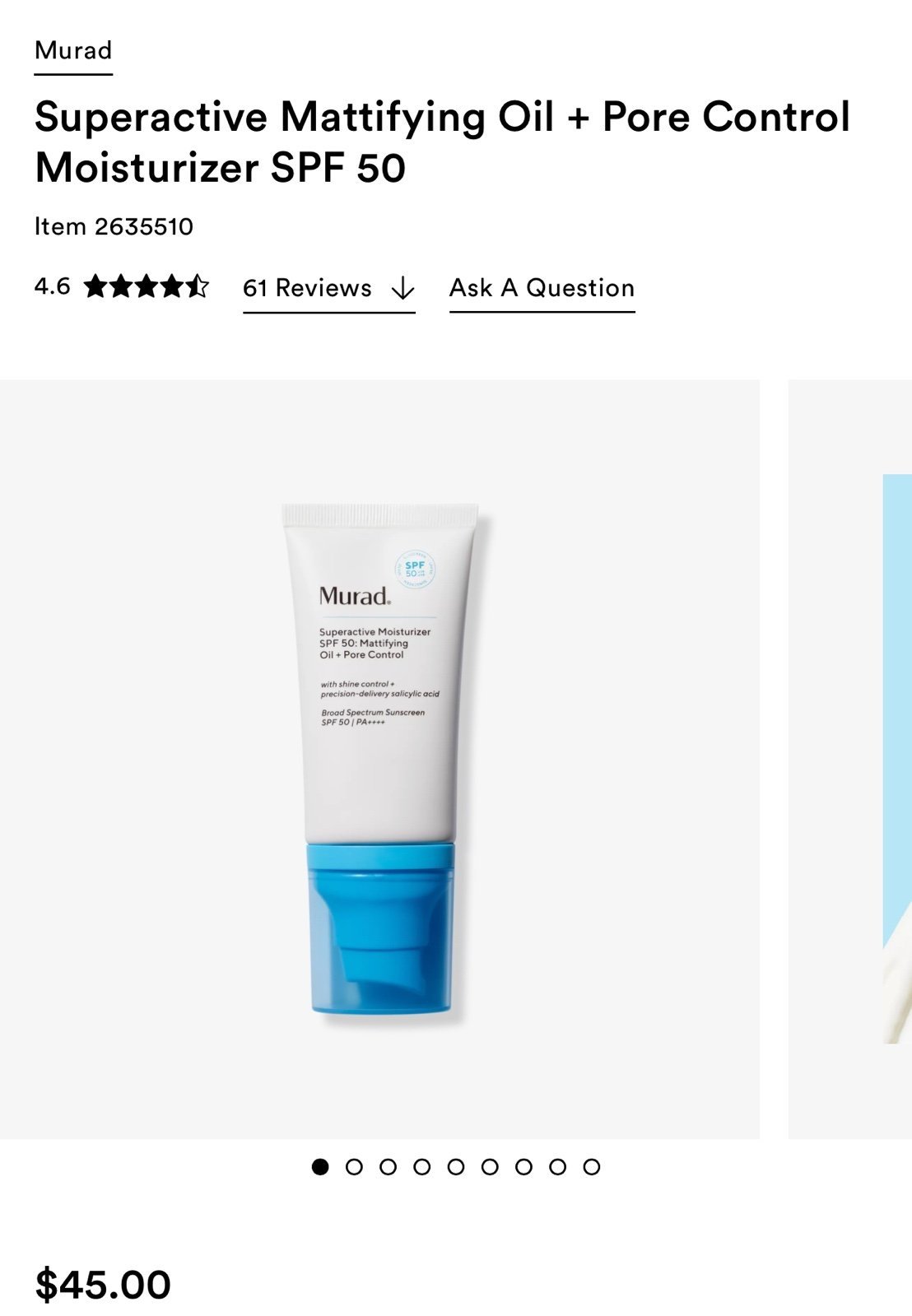
Task: Click the 61 Reviews link
Action: click(328, 288)
